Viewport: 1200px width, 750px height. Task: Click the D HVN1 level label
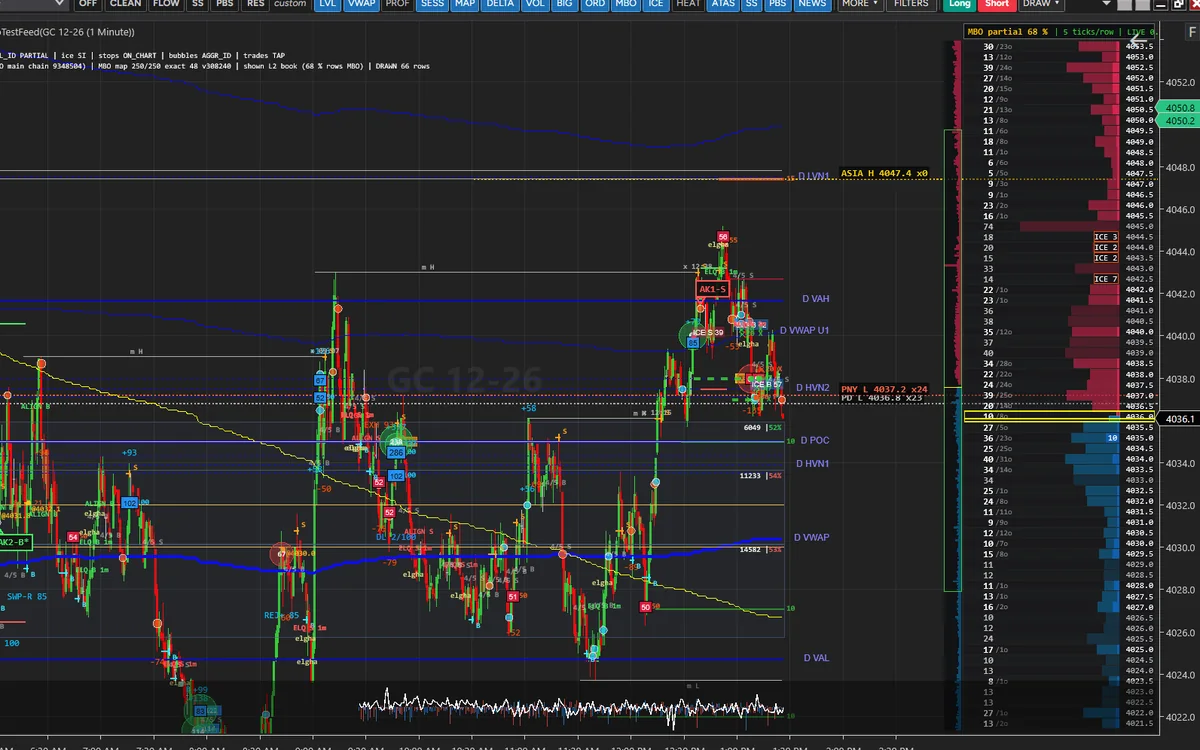(x=813, y=464)
